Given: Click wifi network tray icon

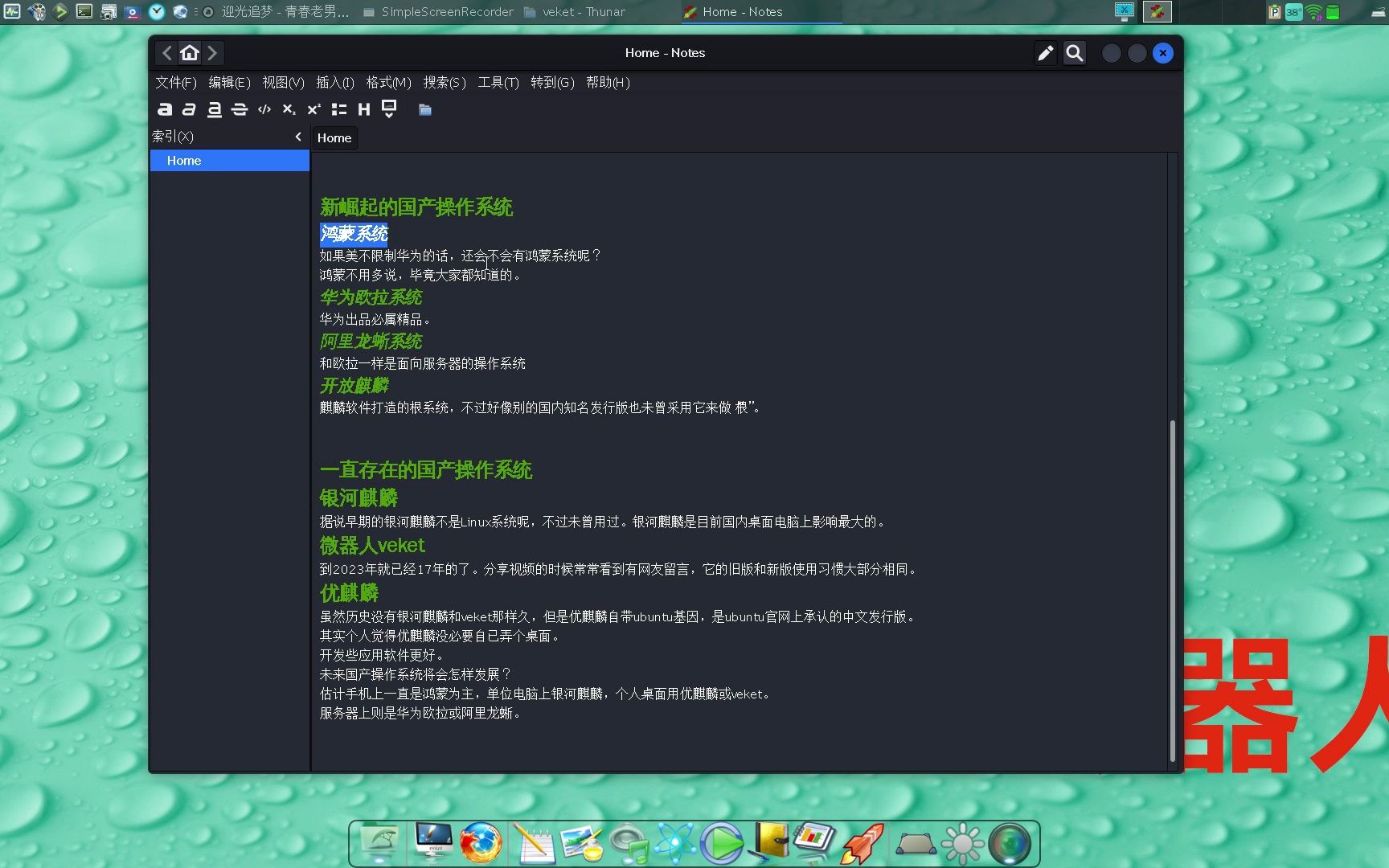Looking at the screenshot, I should point(1313,11).
